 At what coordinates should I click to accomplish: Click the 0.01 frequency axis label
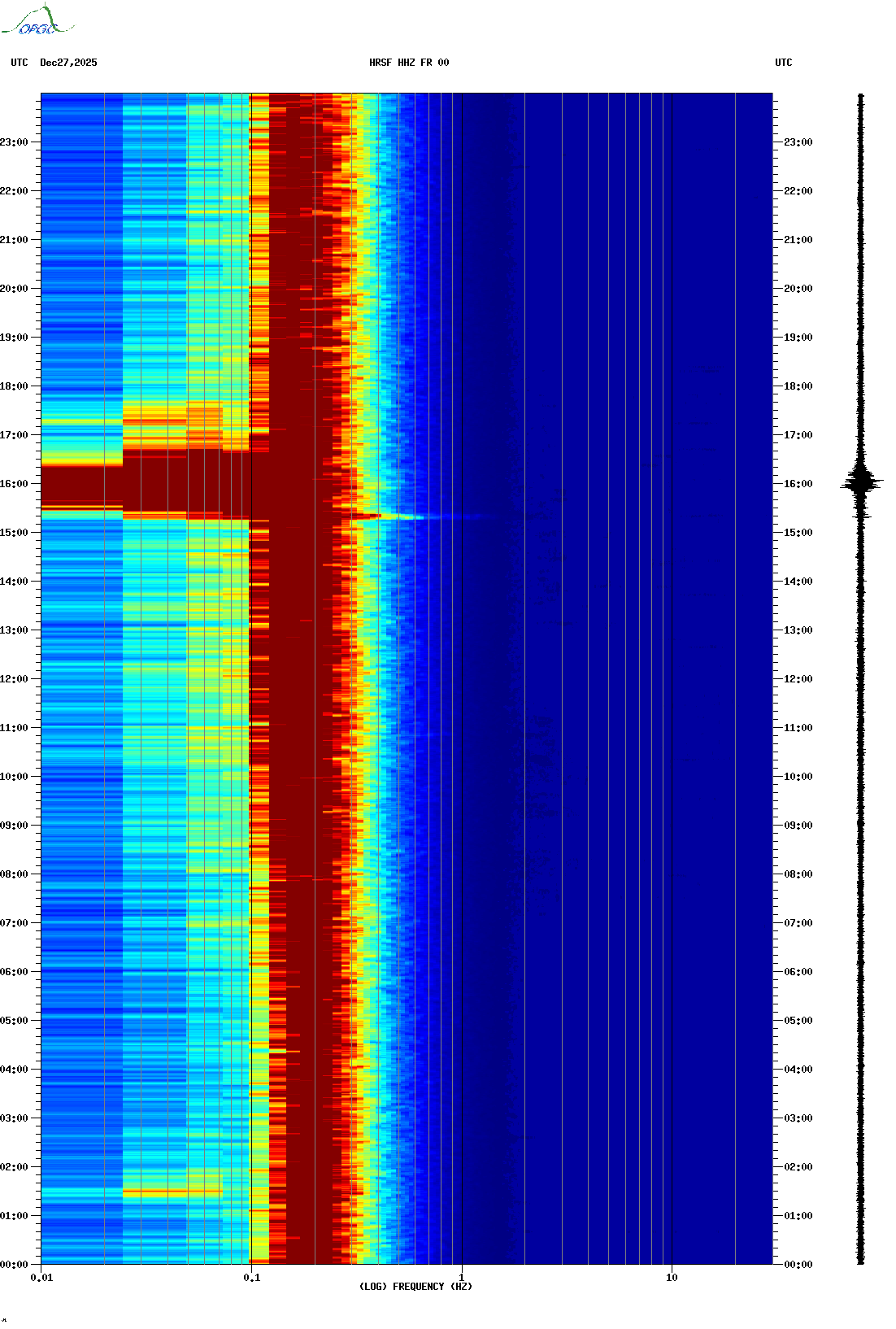pyautogui.click(x=41, y=1278)
